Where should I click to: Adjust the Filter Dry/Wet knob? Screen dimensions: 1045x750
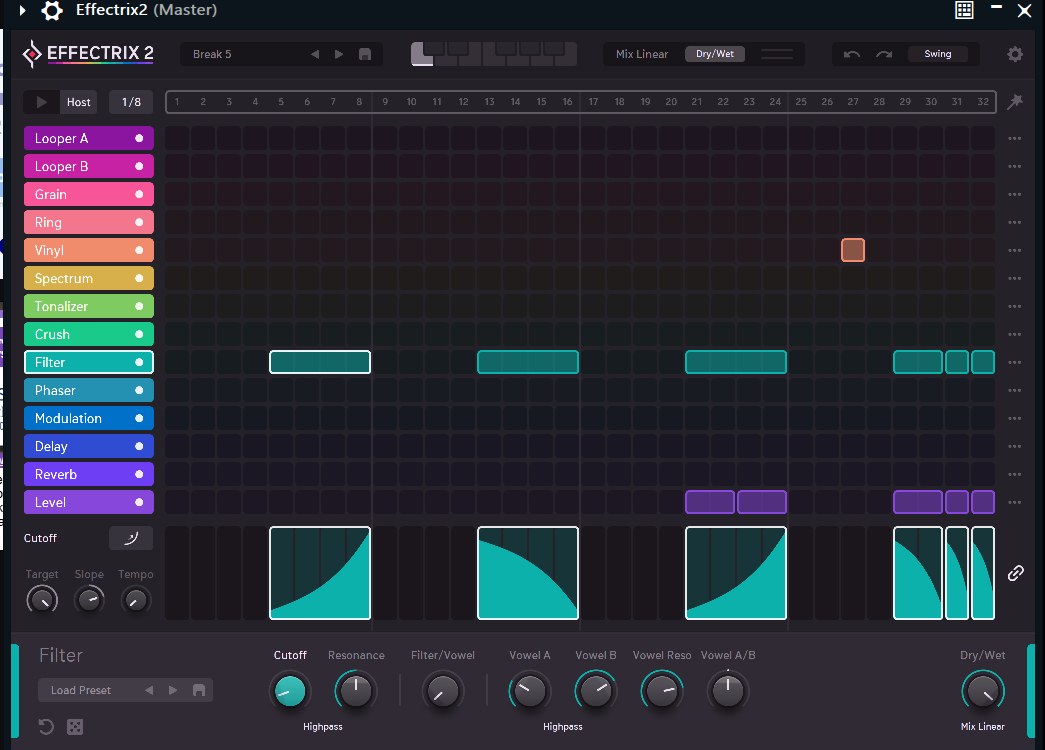click(x=982, y=691)
